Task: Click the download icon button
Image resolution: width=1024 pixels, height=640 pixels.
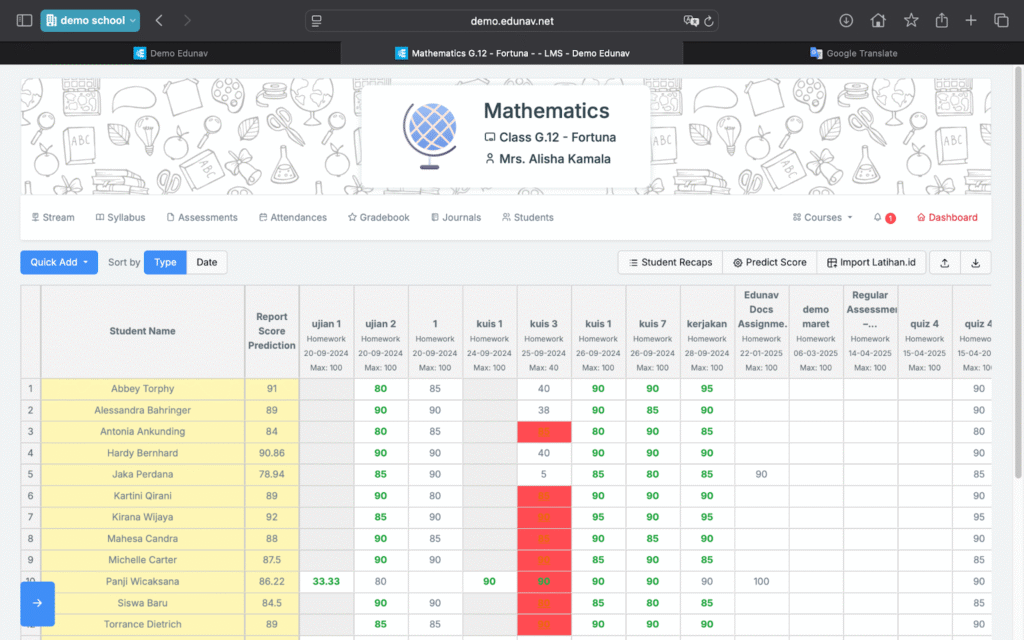Action: click(x=975, y=262)
